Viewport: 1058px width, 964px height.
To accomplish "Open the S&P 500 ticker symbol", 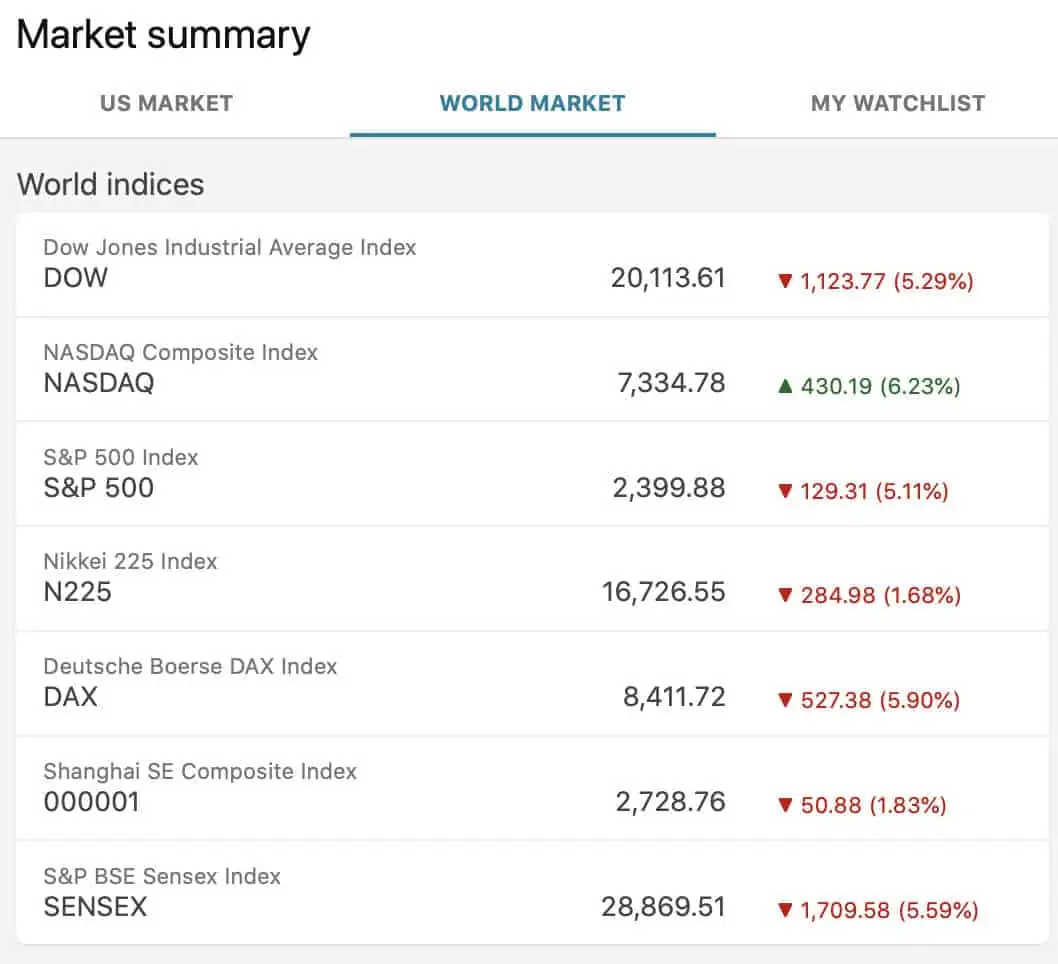I will click(99, 488).
